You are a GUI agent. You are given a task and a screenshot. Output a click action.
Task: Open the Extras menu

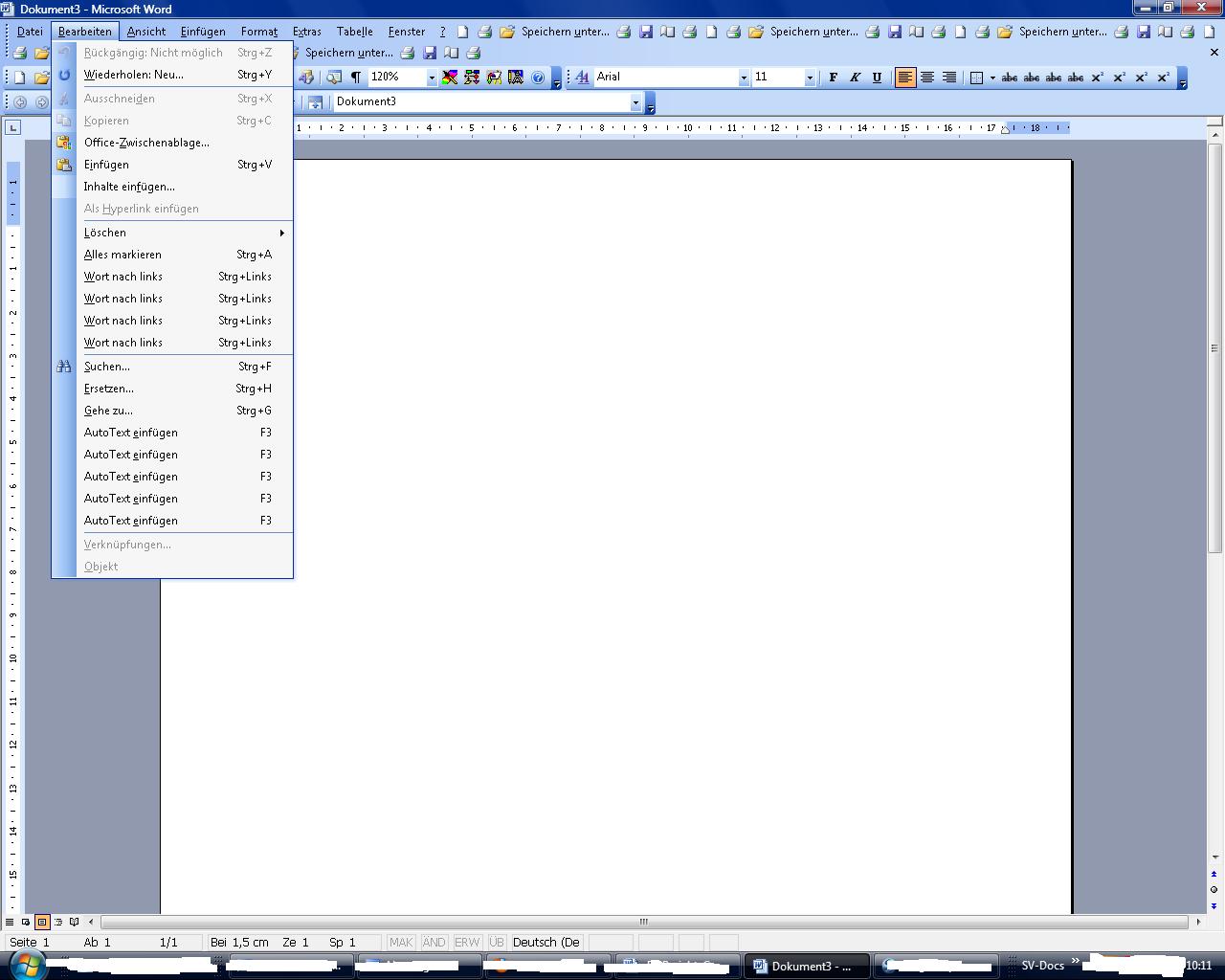click(x=307, y=32)
